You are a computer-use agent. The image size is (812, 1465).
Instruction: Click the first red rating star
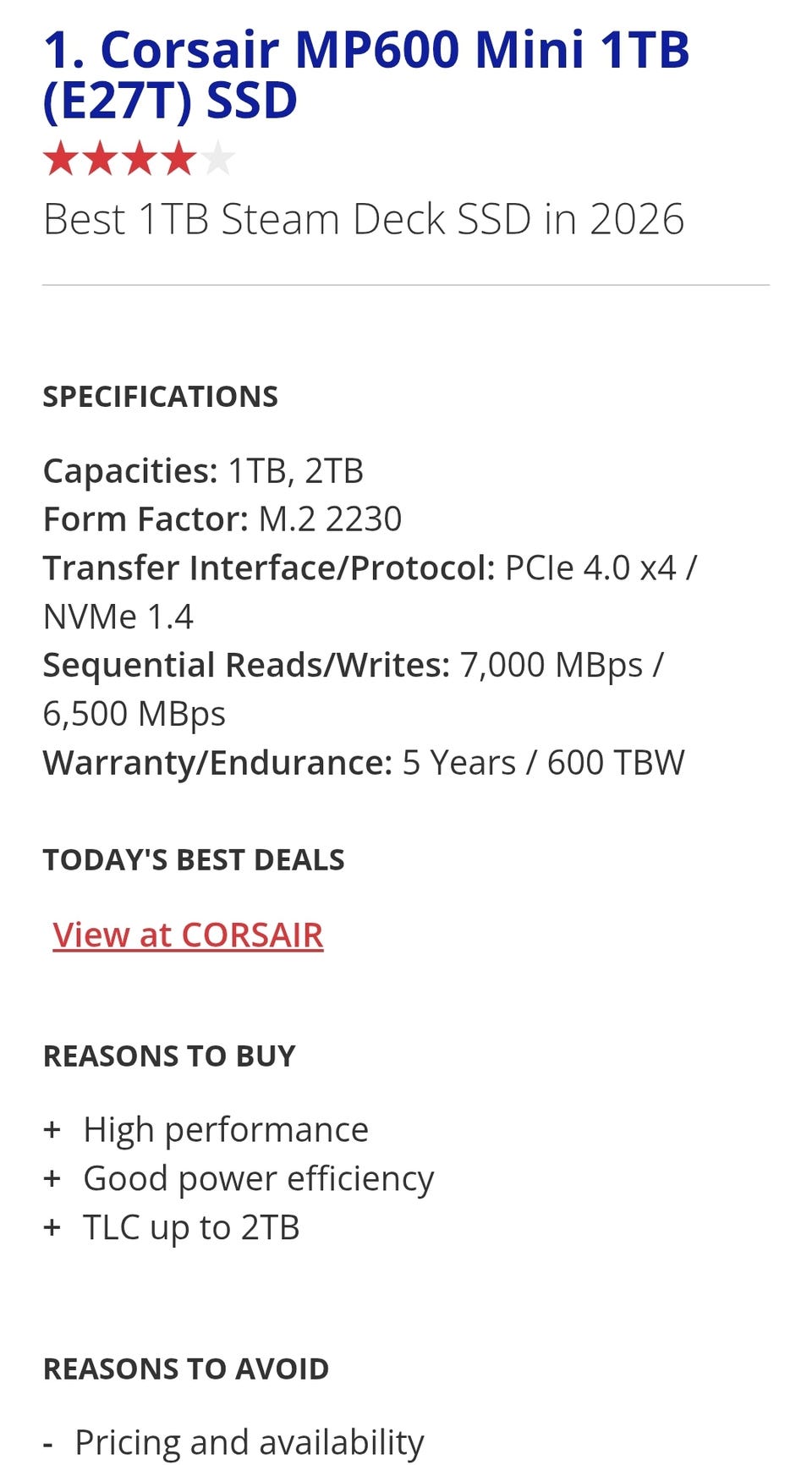61,158
